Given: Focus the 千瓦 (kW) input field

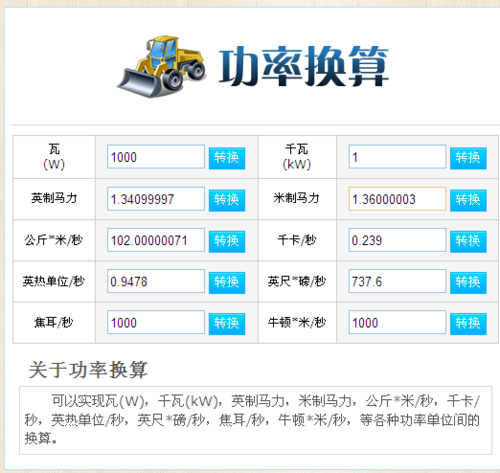Looking at the screenshot, I should pos(397,157).
